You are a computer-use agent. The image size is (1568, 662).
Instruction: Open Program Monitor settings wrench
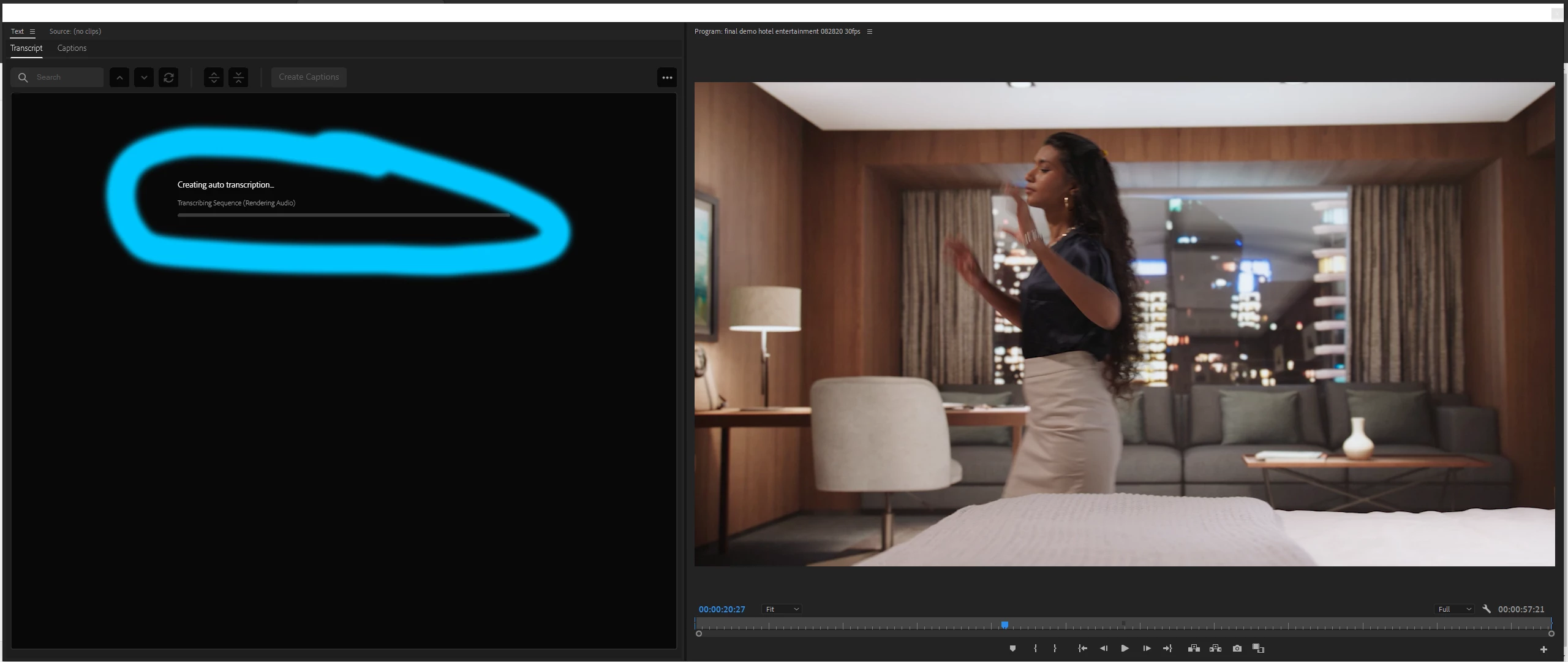pos(1487,609)
